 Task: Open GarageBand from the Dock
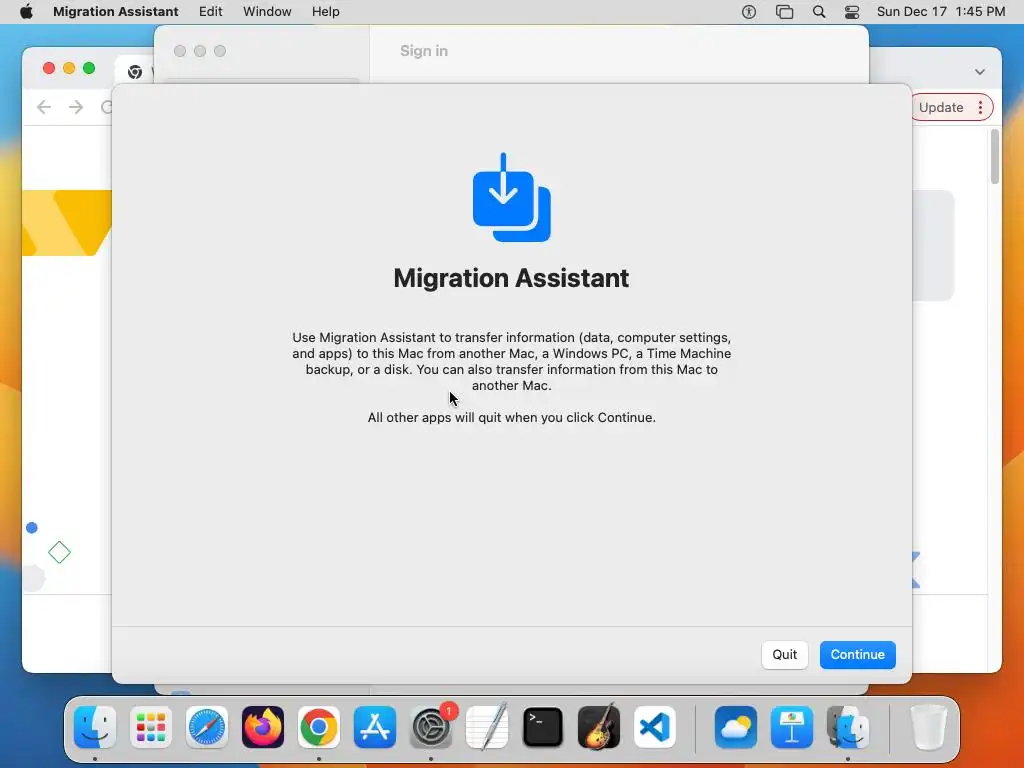pyautogui.click(x=599, y=727)
